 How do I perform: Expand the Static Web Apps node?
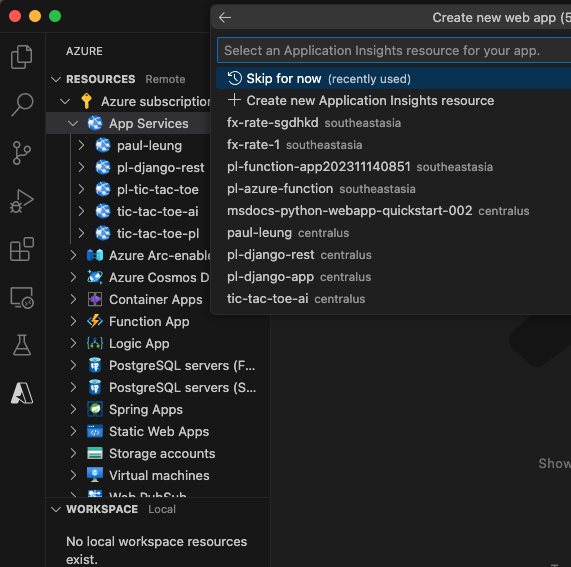point(74,431)
